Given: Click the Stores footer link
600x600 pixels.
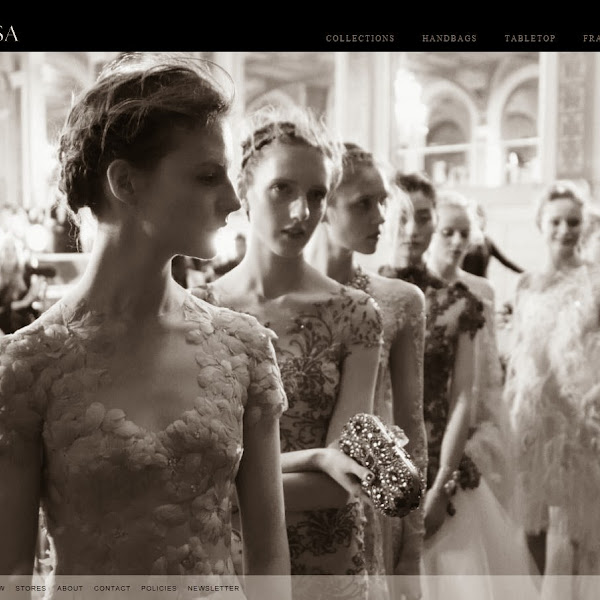Looking at the screenshot, I should (x=31, y=588).
